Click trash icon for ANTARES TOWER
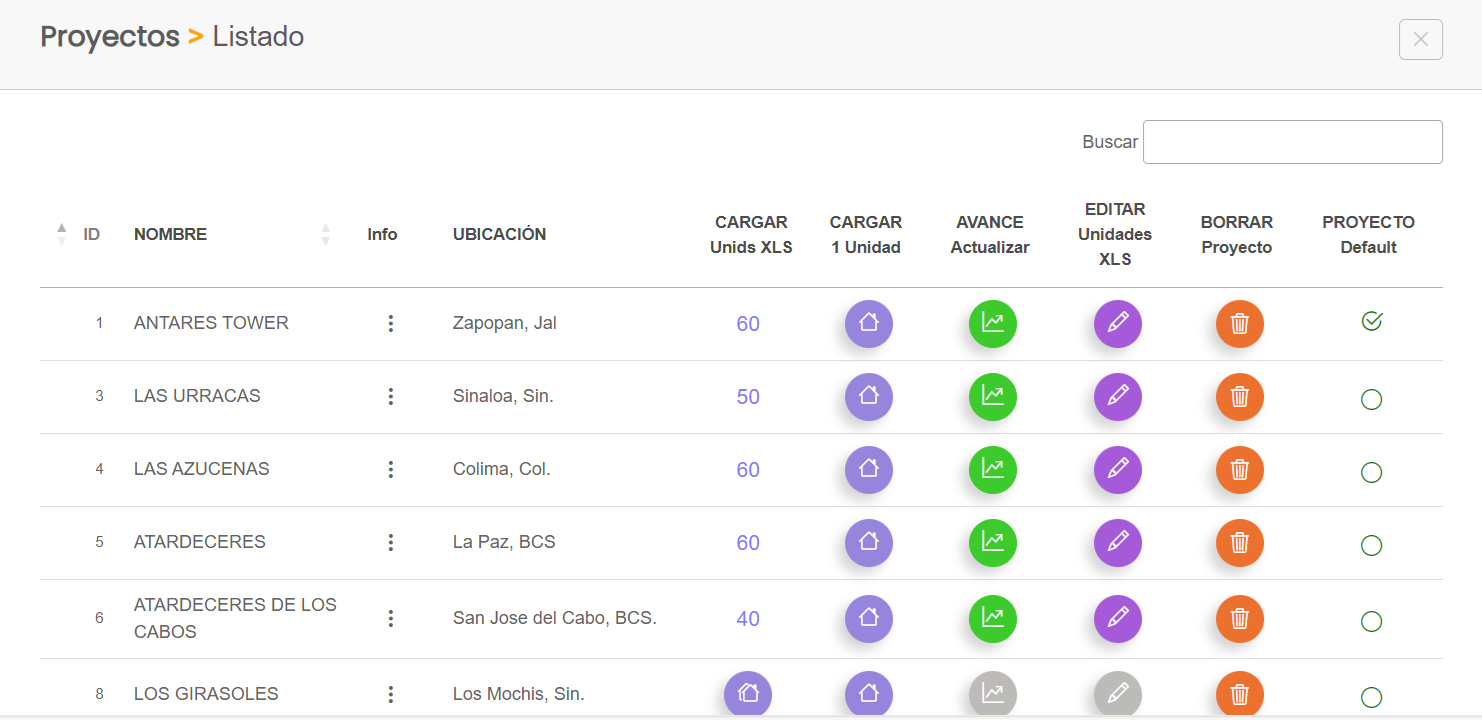 (1239, 324)
